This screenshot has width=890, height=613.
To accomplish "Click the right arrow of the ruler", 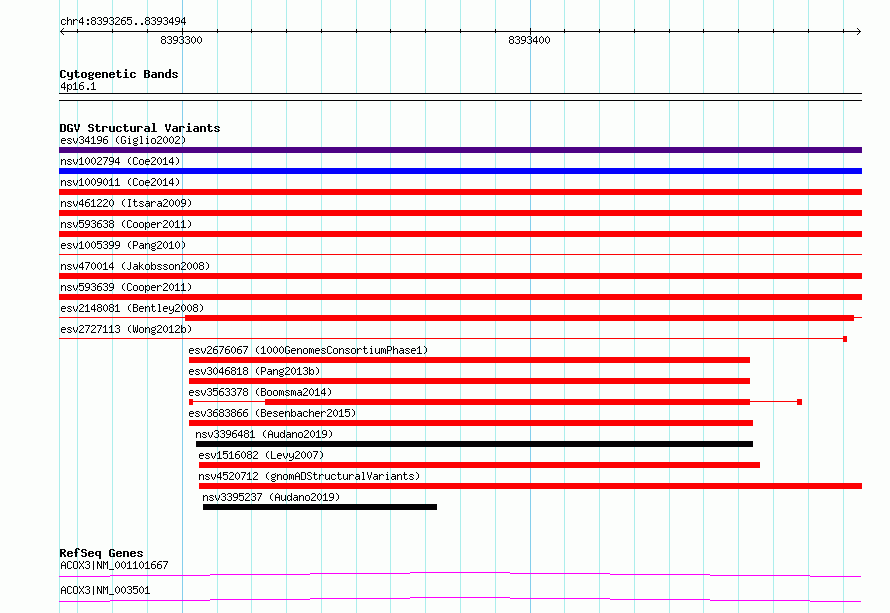I will click(858, 32).
